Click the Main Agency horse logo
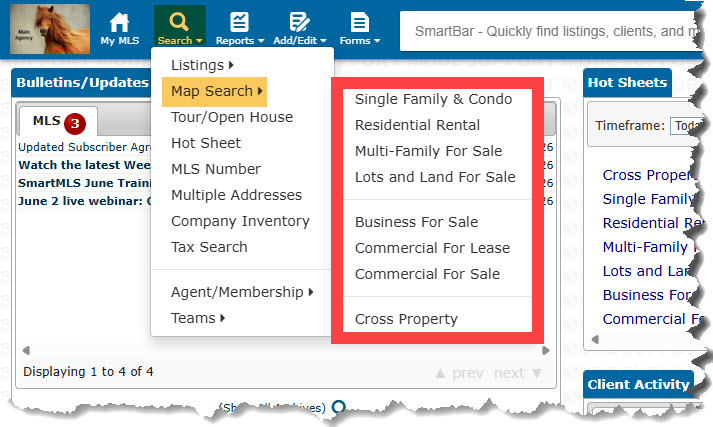Viewport: 713px width, 427px height. pos(50,29)
